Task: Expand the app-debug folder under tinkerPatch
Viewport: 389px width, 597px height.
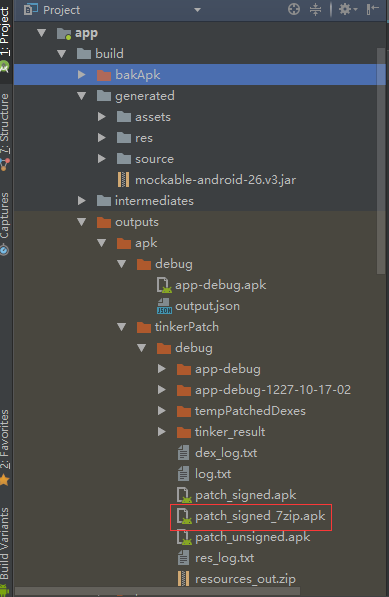Action: click(x=161, y=369)
